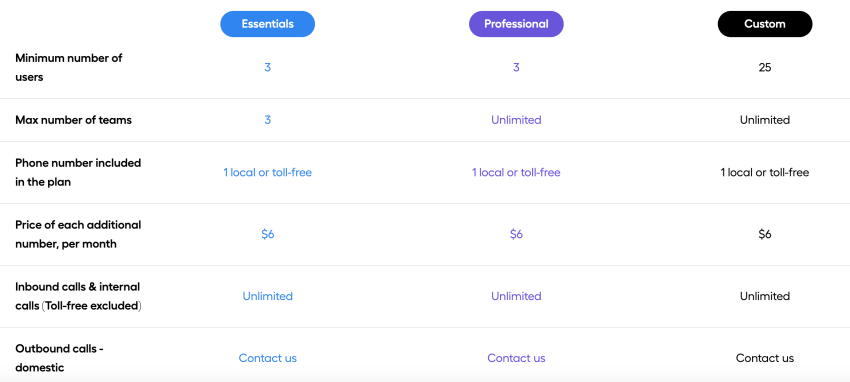
Task: Click Phone number included in the plan label
Action: (x=78, y=172)
